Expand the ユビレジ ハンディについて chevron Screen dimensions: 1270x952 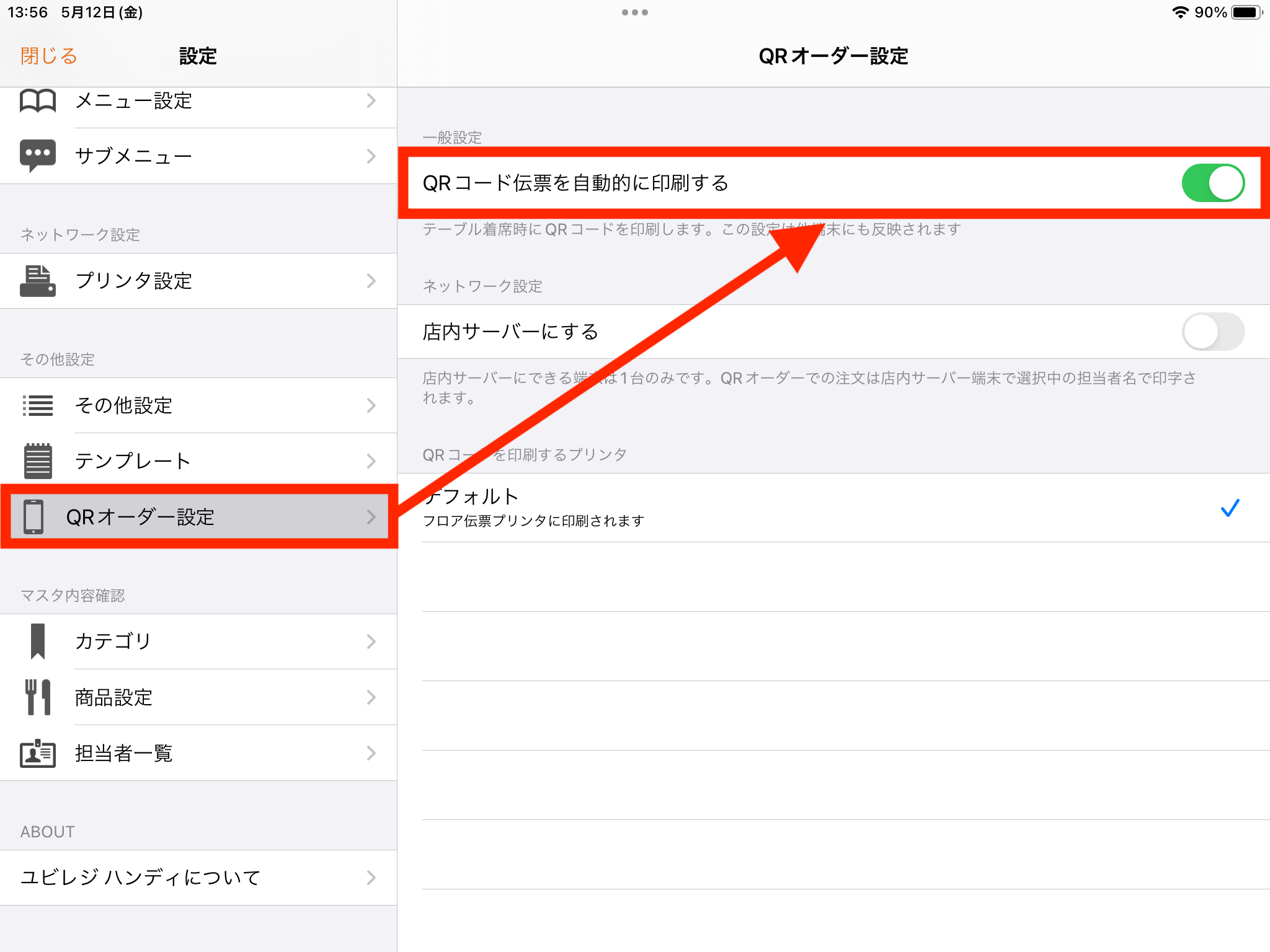point(371,878)
